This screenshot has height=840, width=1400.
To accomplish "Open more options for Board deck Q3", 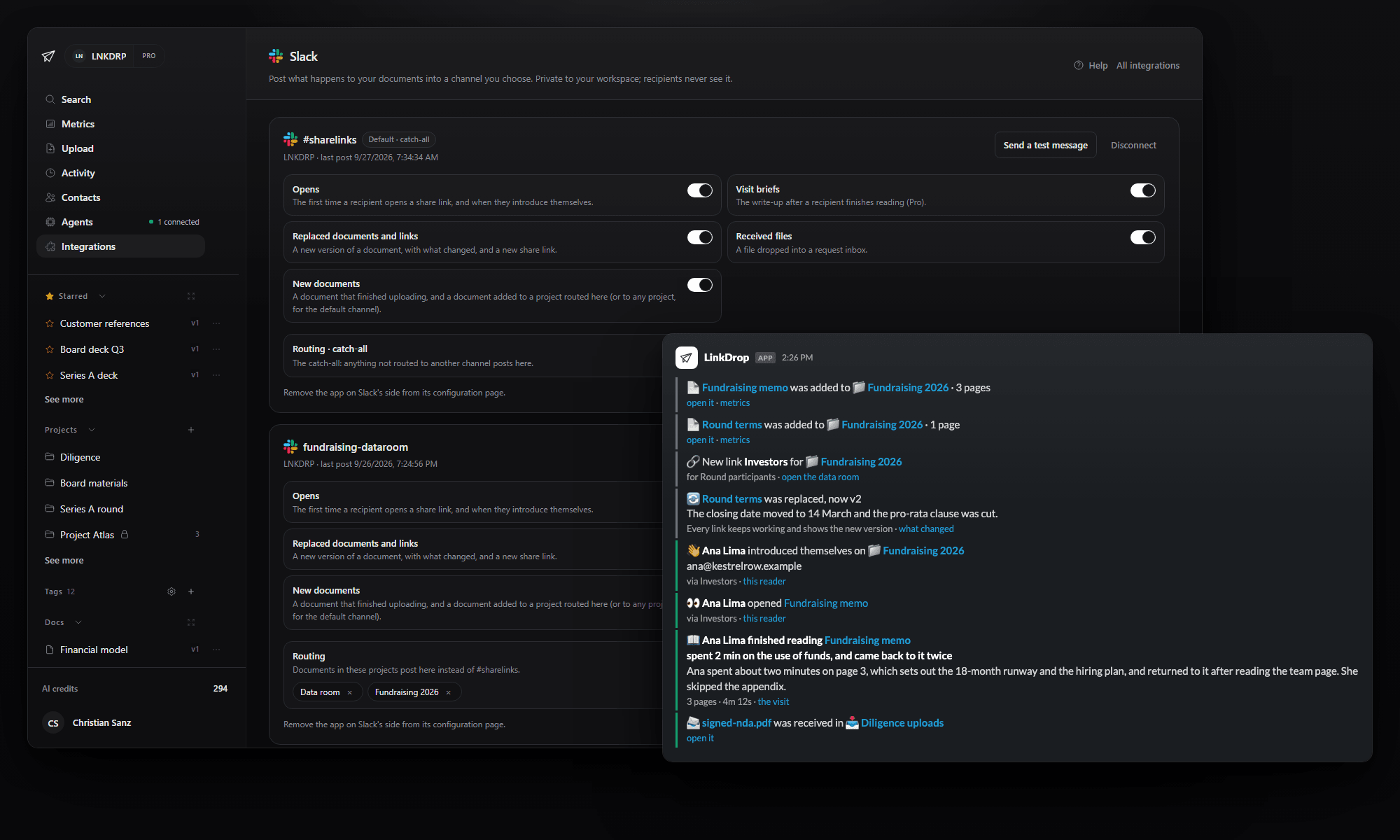I will coord(216,349).
